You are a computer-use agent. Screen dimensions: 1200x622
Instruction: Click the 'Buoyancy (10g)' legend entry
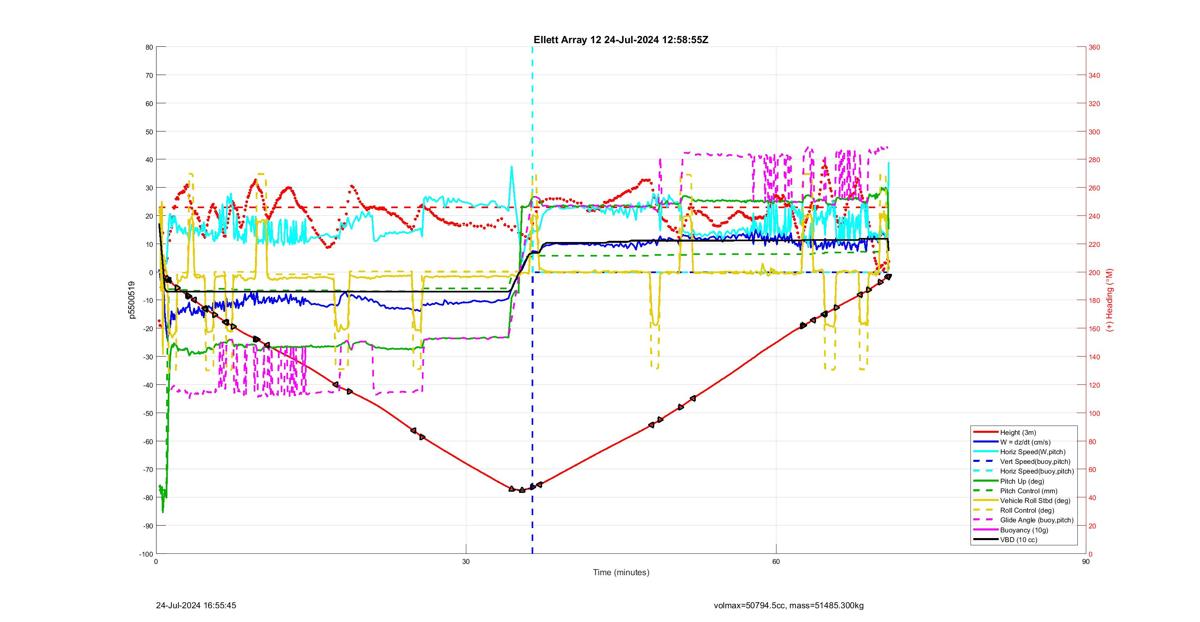pyautogui.click(x=1024, y=530)
